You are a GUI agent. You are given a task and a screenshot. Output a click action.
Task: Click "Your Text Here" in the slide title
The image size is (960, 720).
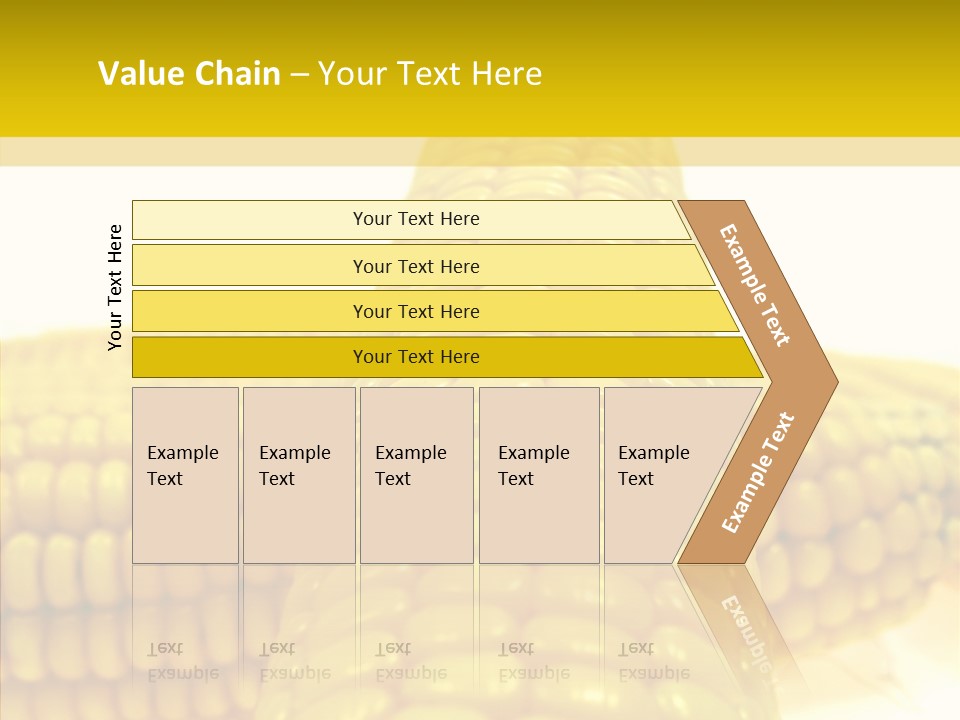click(430, 74)
